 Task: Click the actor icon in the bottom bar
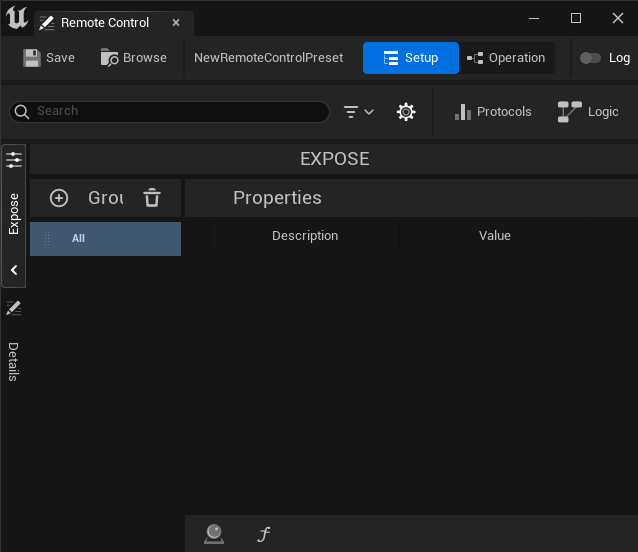pos(214,534)
